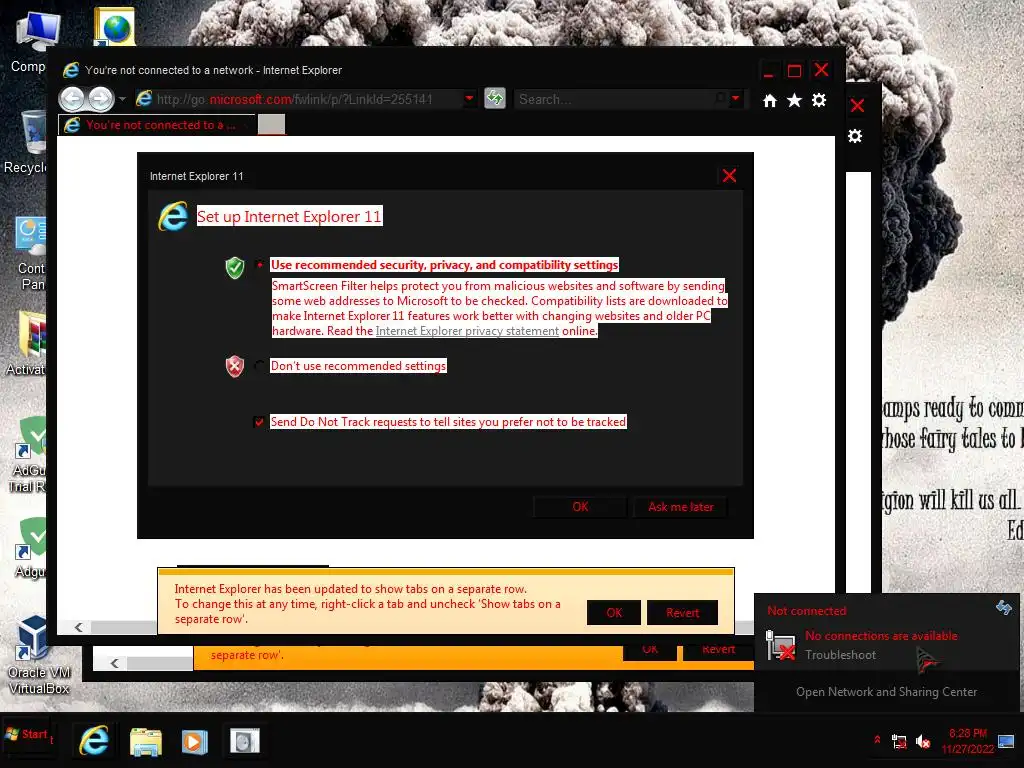Open Network and Sharing Center link

886,692
